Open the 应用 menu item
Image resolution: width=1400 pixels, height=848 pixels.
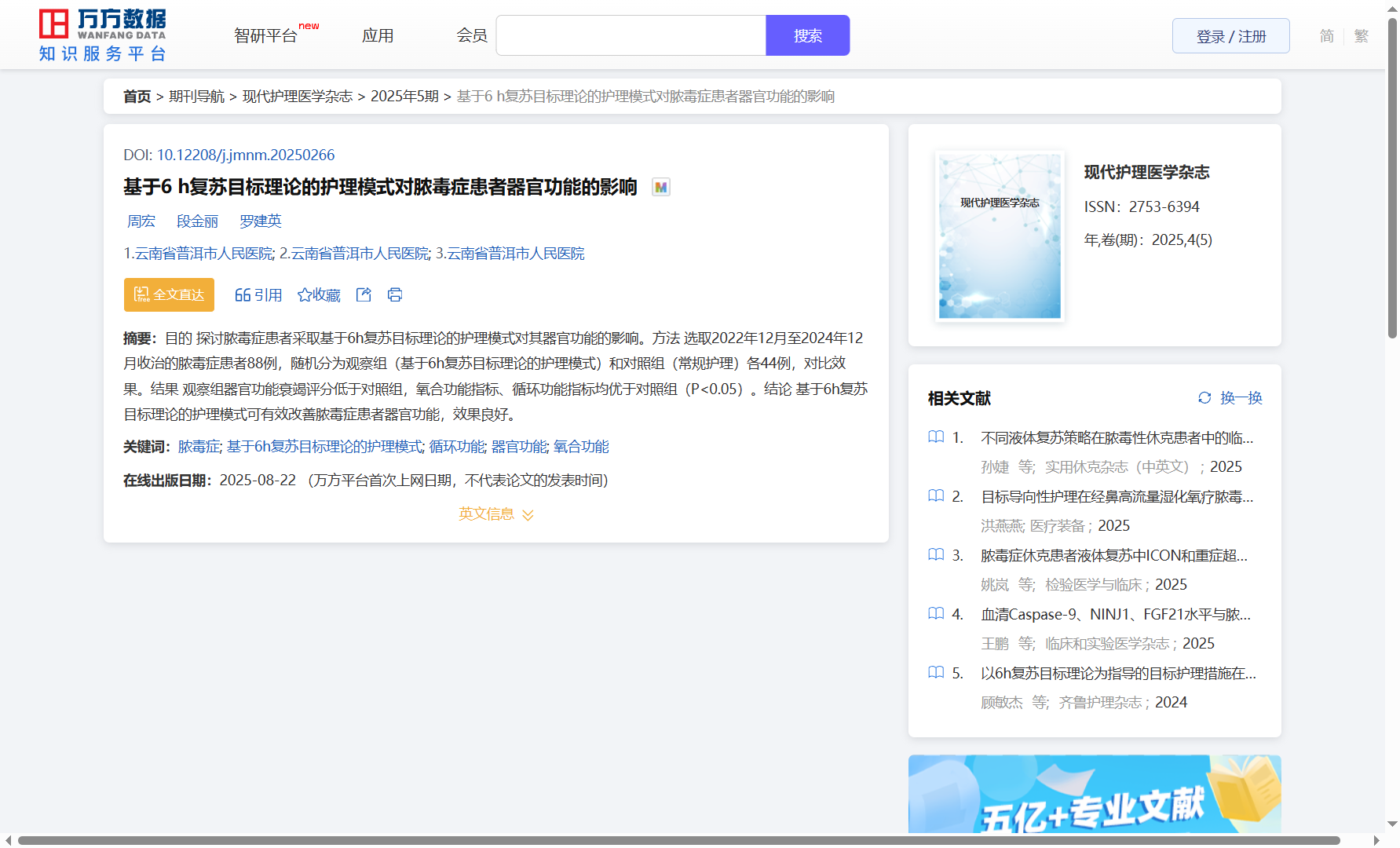378,36
